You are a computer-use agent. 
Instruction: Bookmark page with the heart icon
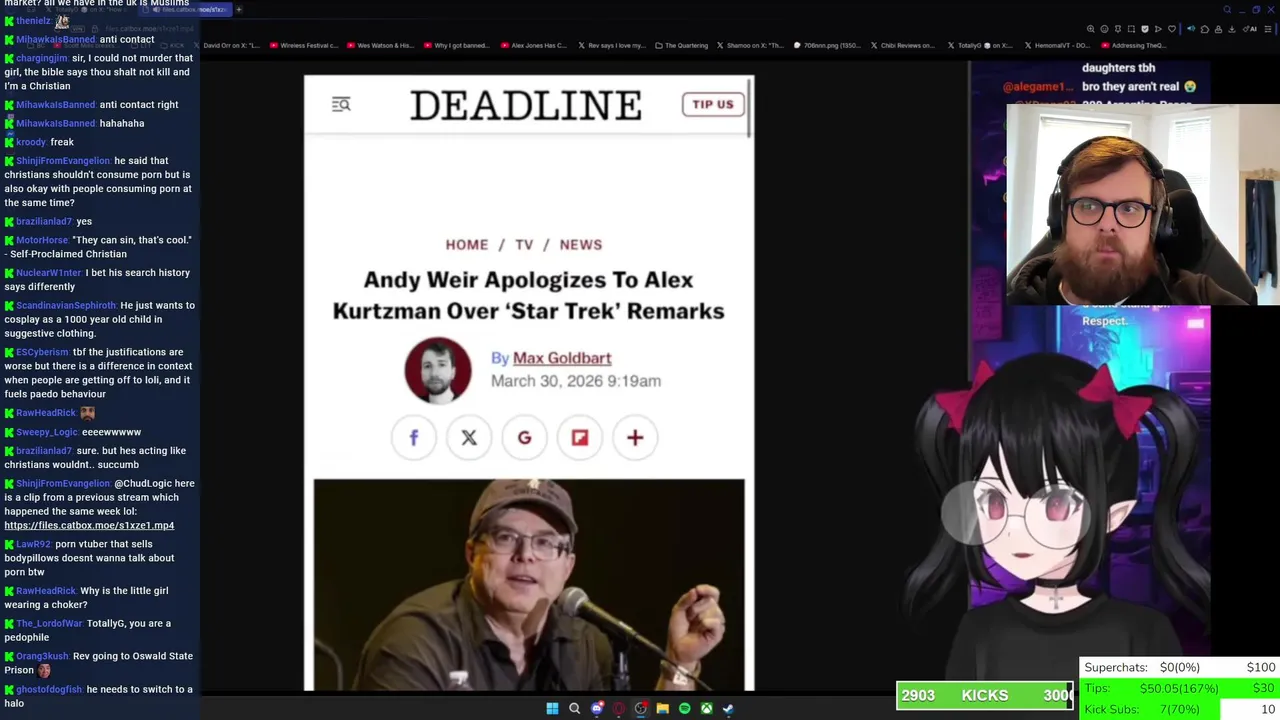(x=1172, y=29)
